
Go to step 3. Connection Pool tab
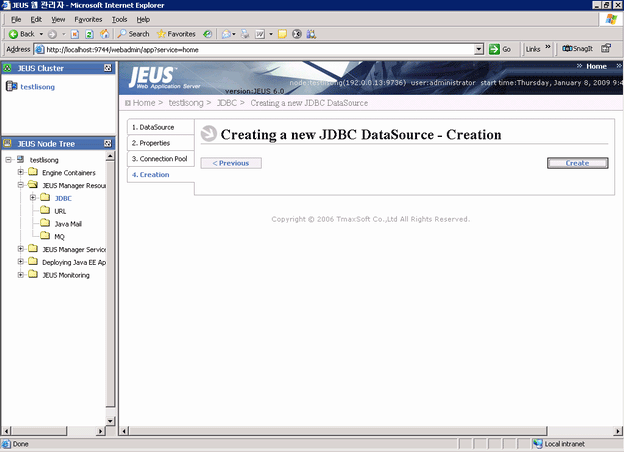[160, 159]
